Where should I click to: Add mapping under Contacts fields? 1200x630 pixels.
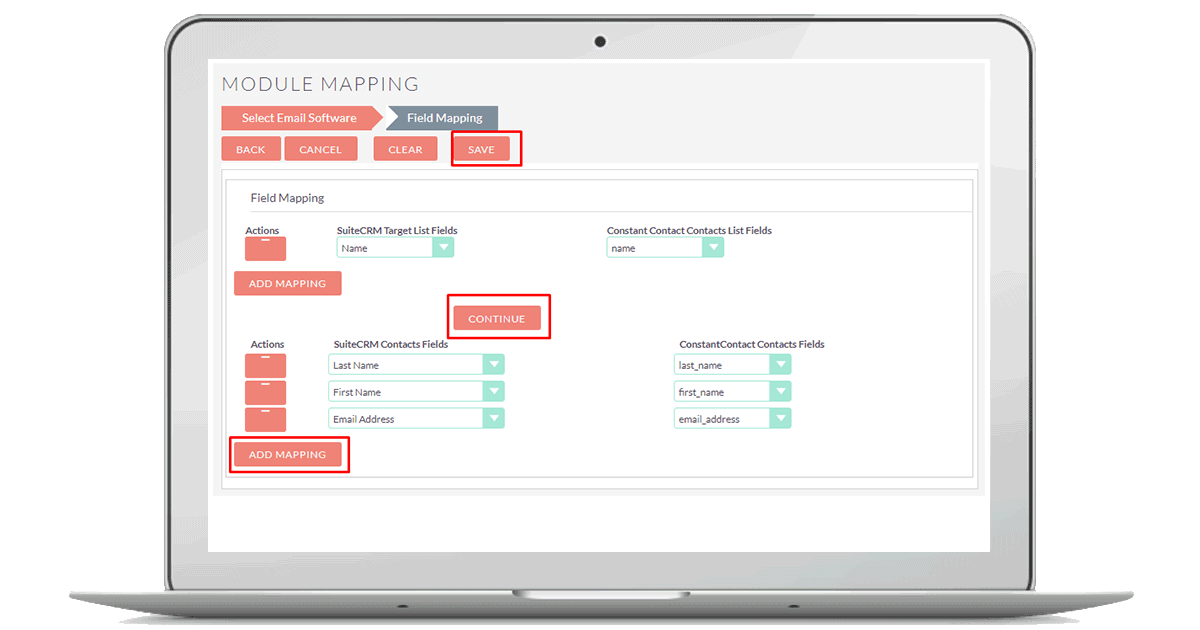tap(288, 454)
